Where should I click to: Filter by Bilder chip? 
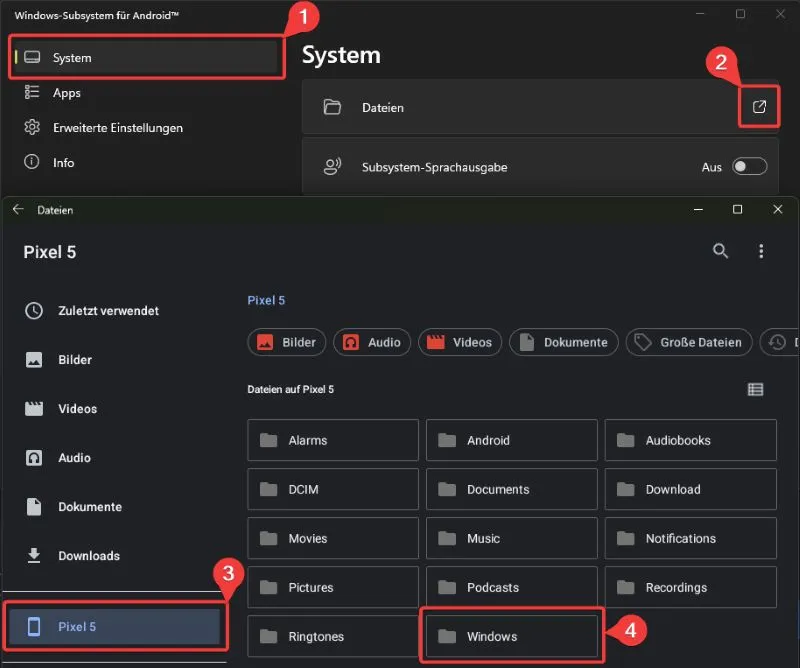pos(286,342)
